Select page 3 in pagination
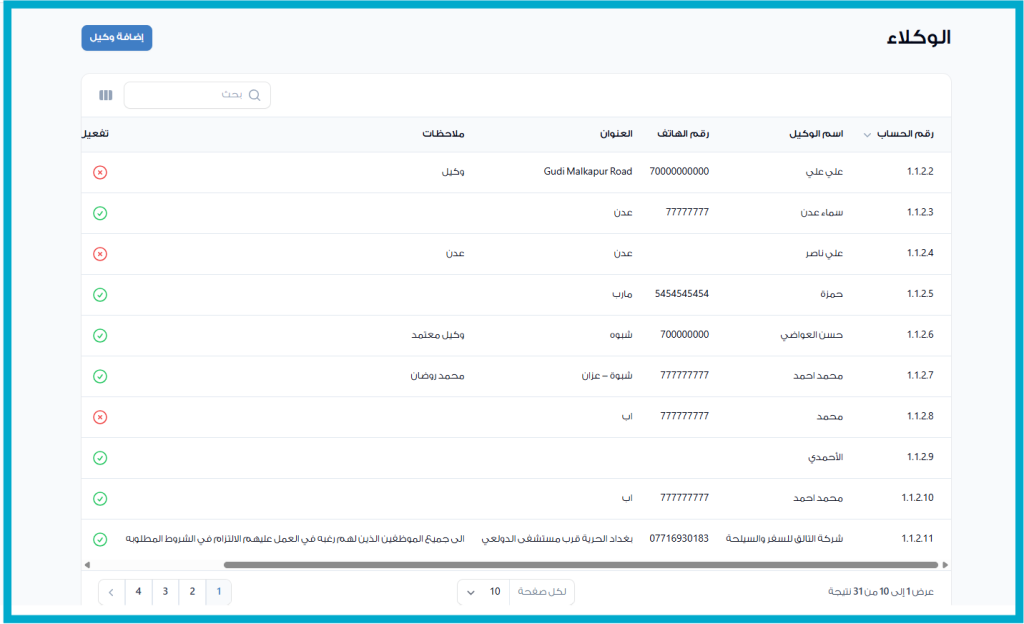The width and height of the screenshot is (1024, 624). coord(165,592)
